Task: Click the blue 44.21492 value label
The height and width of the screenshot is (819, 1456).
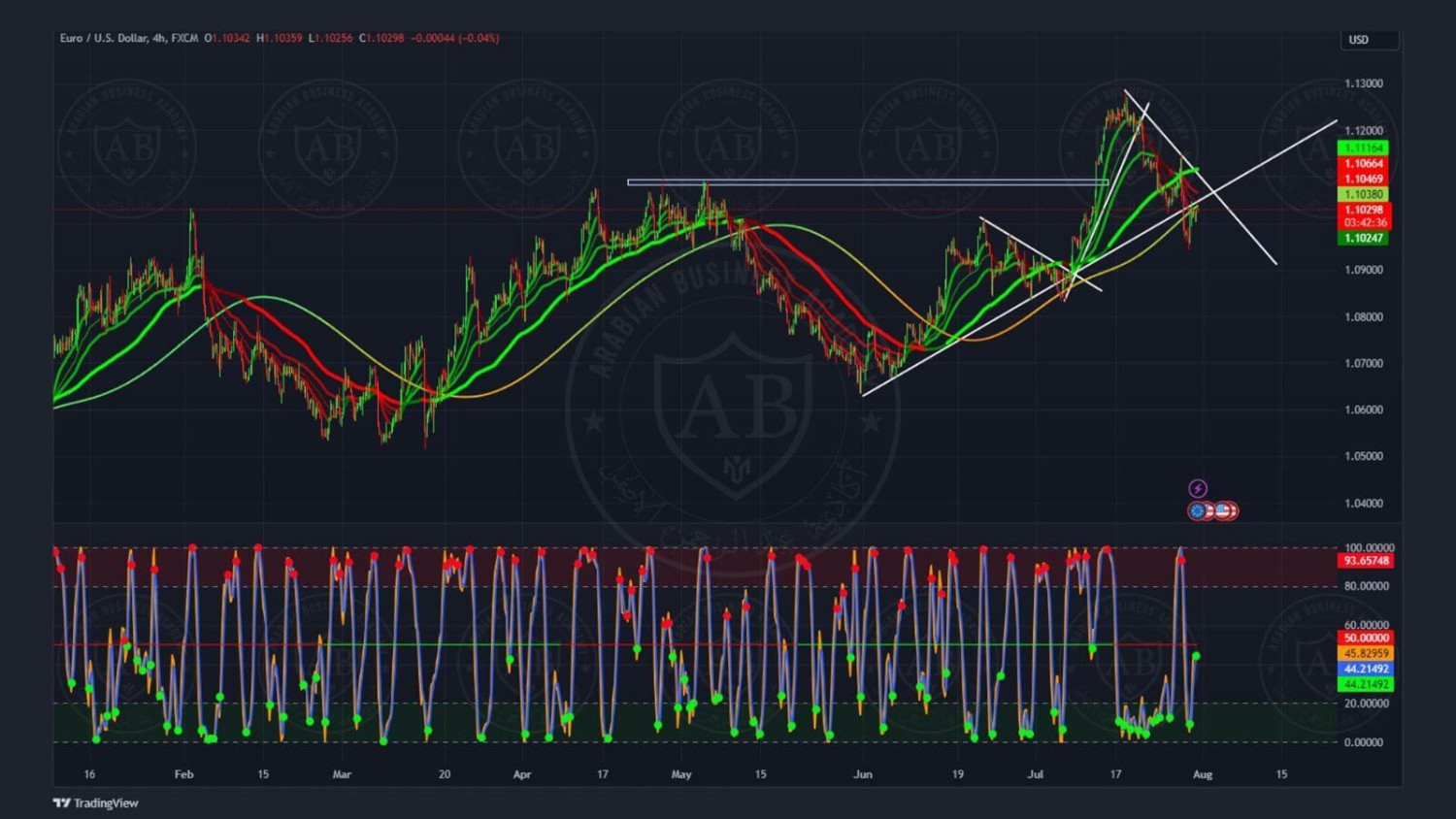Action: (x=1366, y=669)
